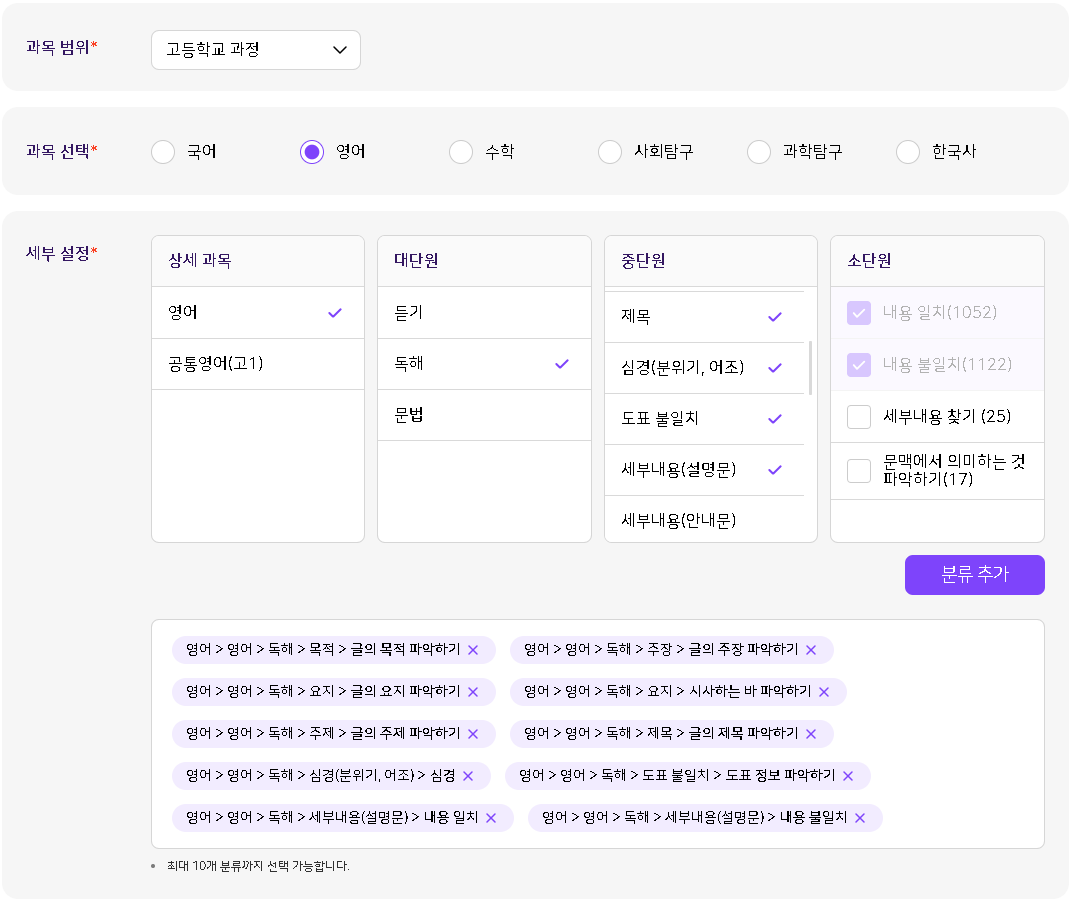Remove the 글의 목적 파악하기 tag
Image resolution: width=1079 pixels, height=899 pixels.
click(x=473, y=650)
